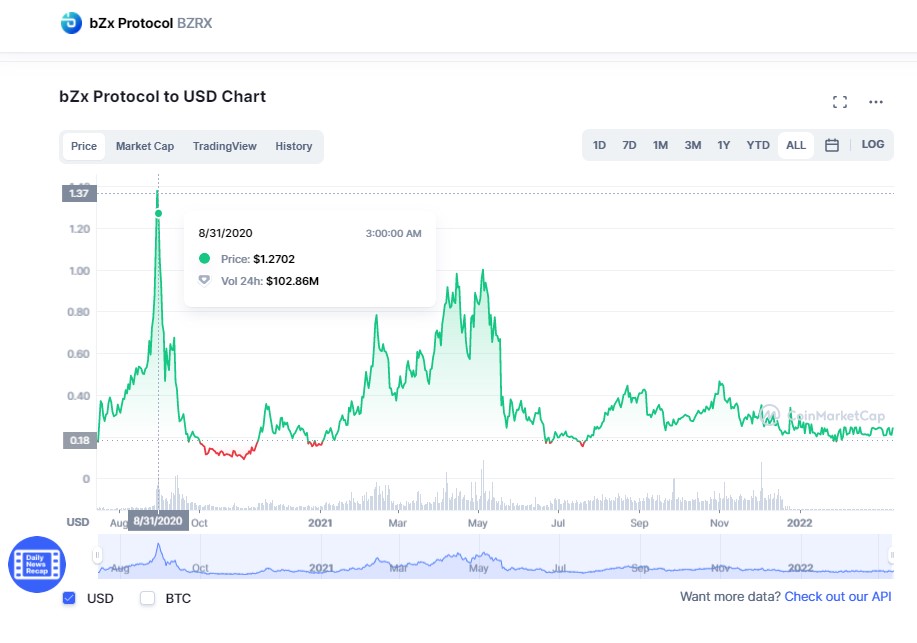Viewport: 917px width, 643px height.
Task: Switch to the Price tab
Action: pos(84,146)
